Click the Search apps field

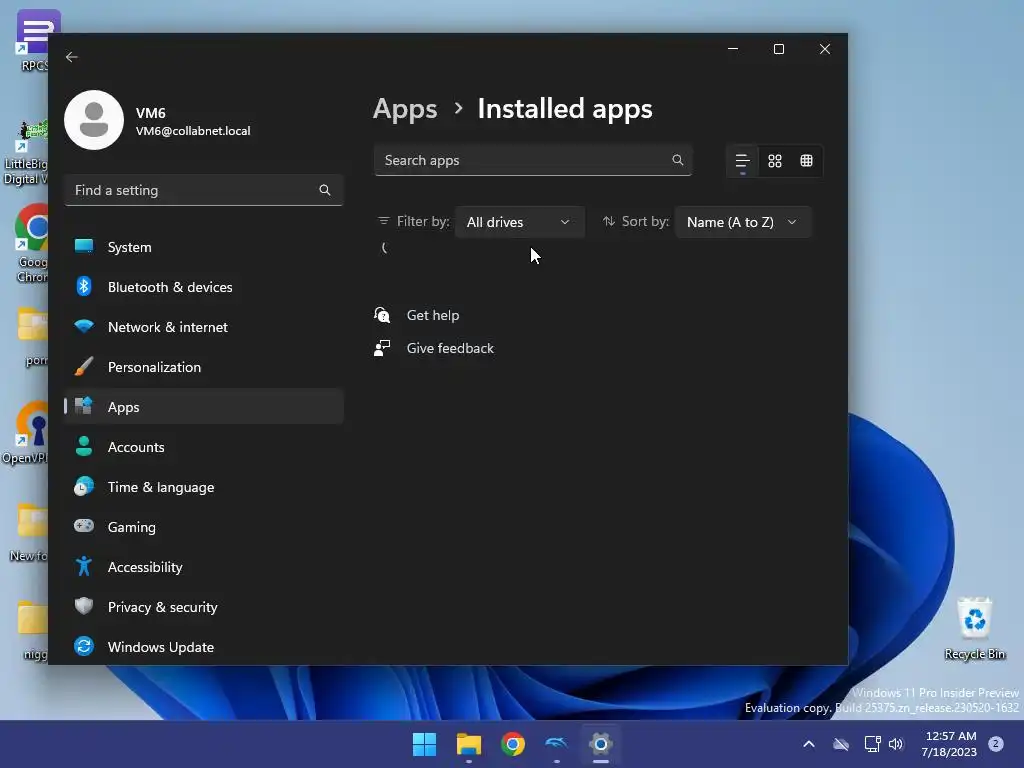pos(533,160)
